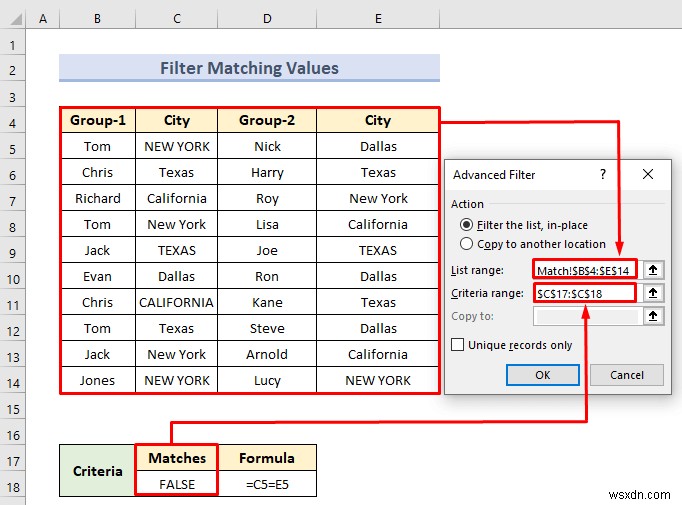Select the Arnold cell
Viewport: 682px width, 505px height.
click(267, 355)
